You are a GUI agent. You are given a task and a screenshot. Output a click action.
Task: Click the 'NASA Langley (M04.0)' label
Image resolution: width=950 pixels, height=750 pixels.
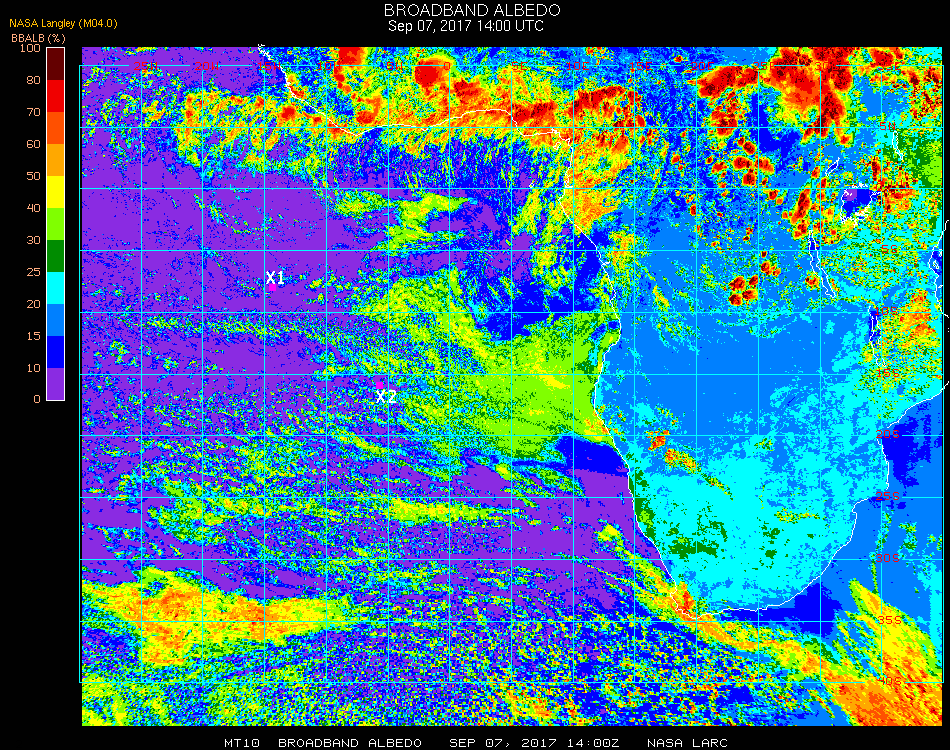click(63, 24)
